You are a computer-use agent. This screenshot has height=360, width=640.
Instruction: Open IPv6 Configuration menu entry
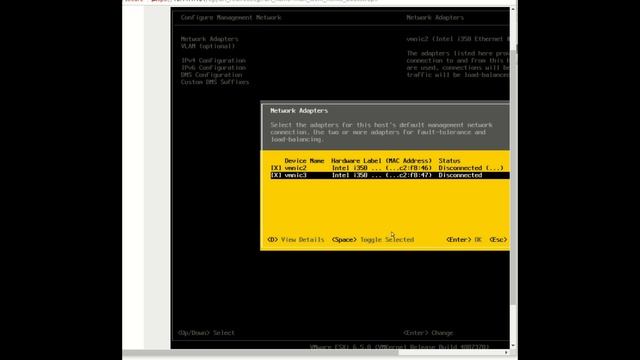tap(213, 68)
